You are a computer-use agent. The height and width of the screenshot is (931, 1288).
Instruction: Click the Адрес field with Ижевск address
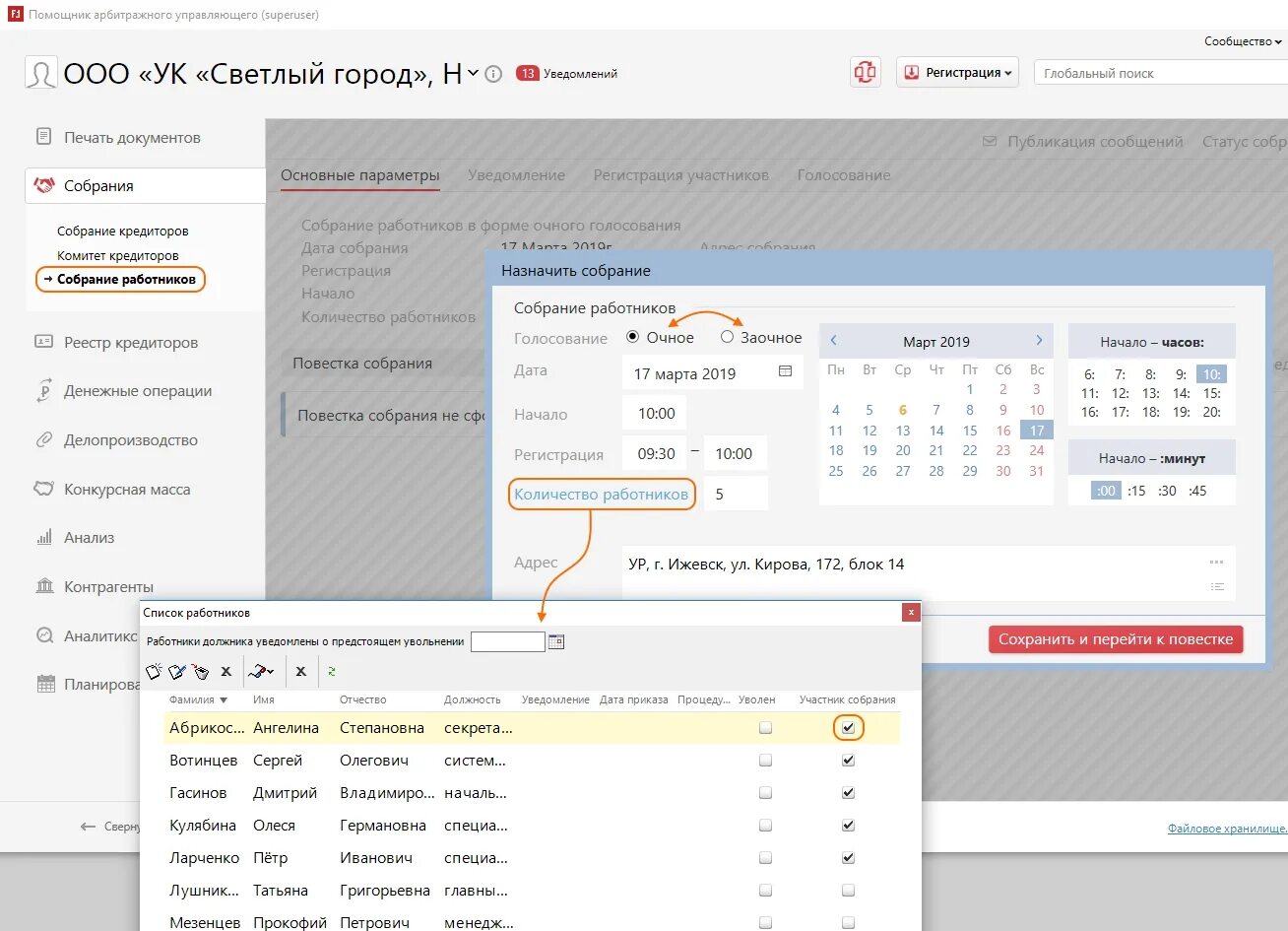[928, 573]
